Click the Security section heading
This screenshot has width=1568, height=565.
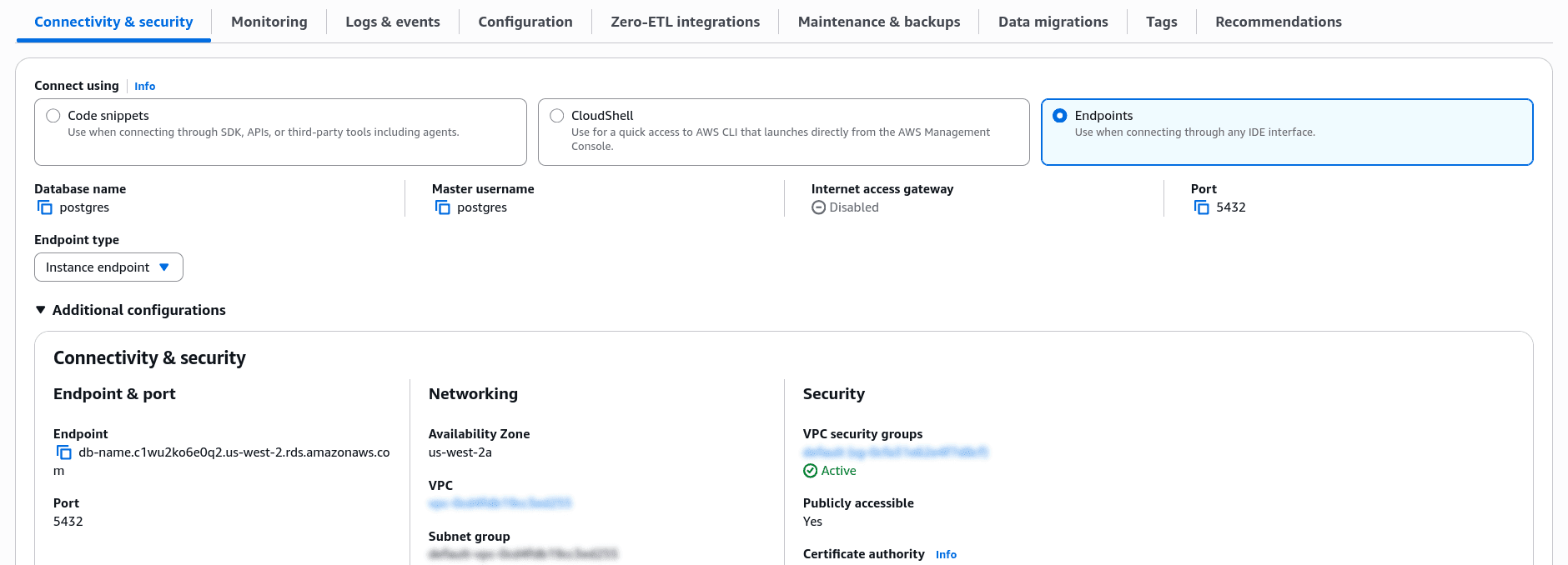point(834,394)
